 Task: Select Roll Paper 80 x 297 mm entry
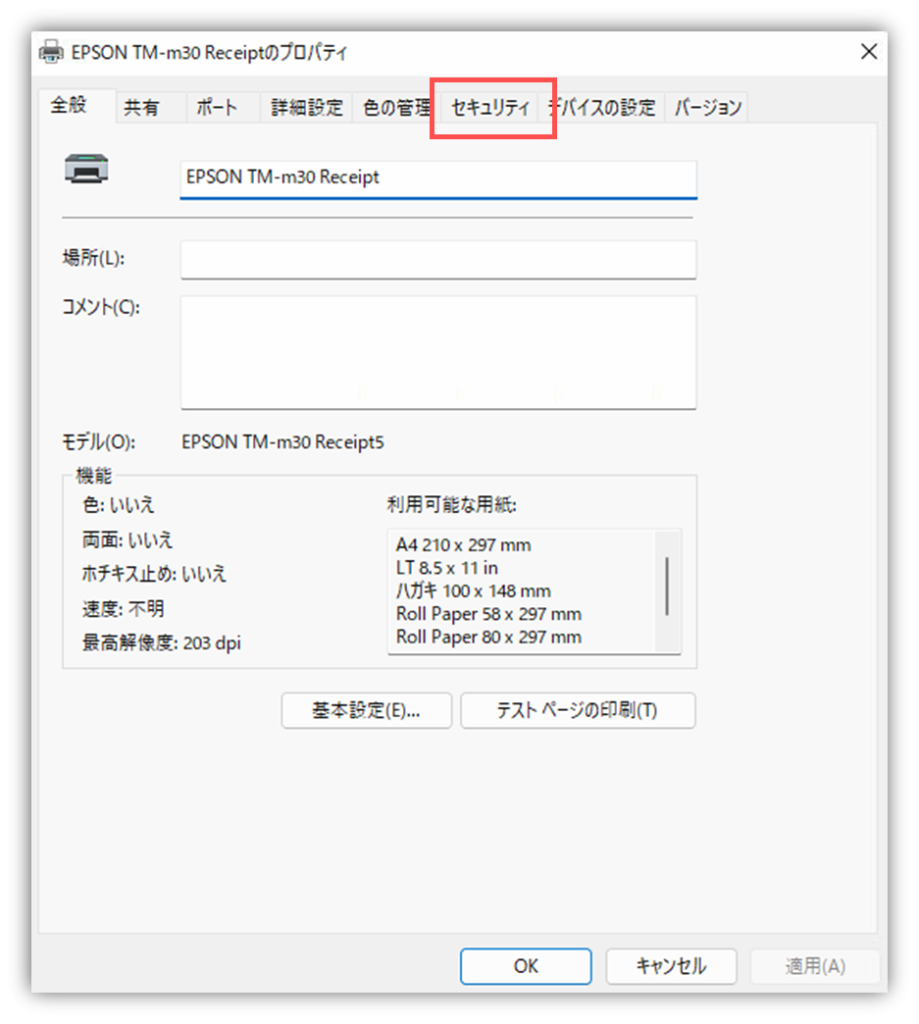pyautogui.click(x=489, y=637)
